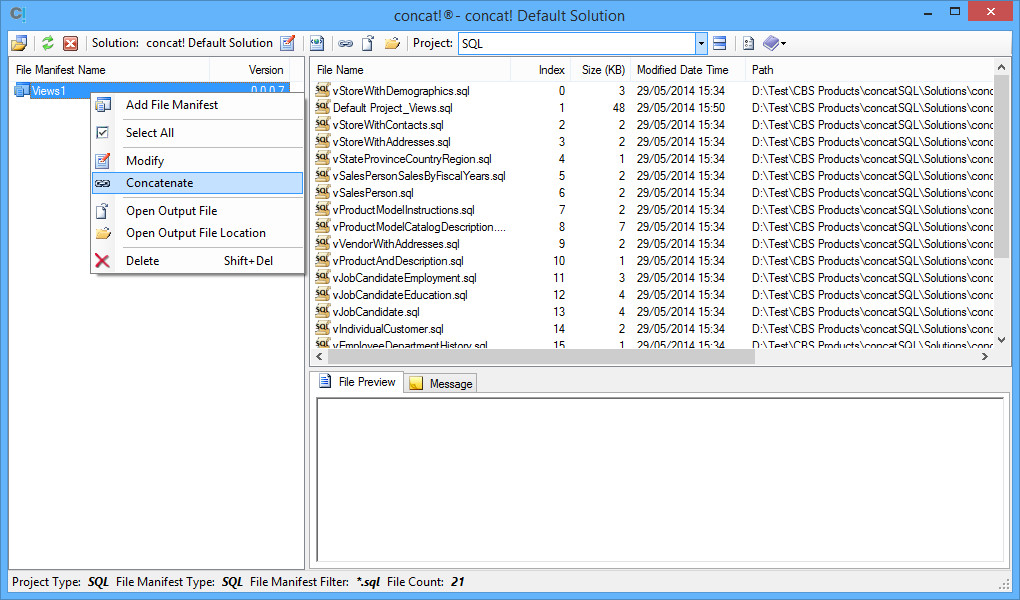Sort by the Version column header
Viewport: 1020px width, 600px height.
[x=250, y=70]
